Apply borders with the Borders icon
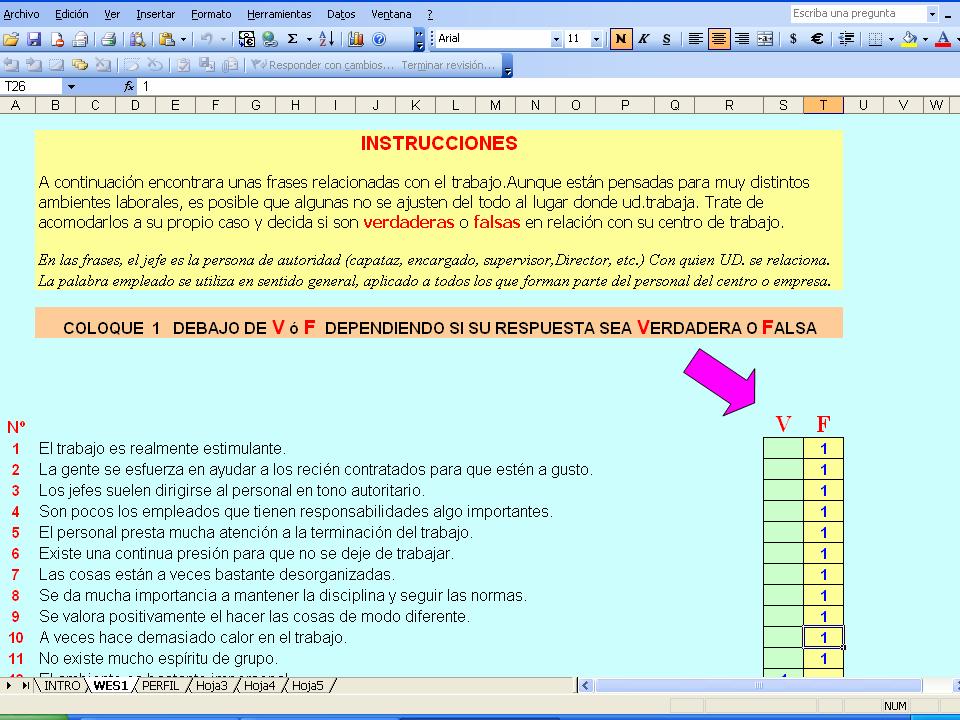Image resolution: width=960 pixels, height=720 pixels. pyautogui.click(x=876, y=39)
